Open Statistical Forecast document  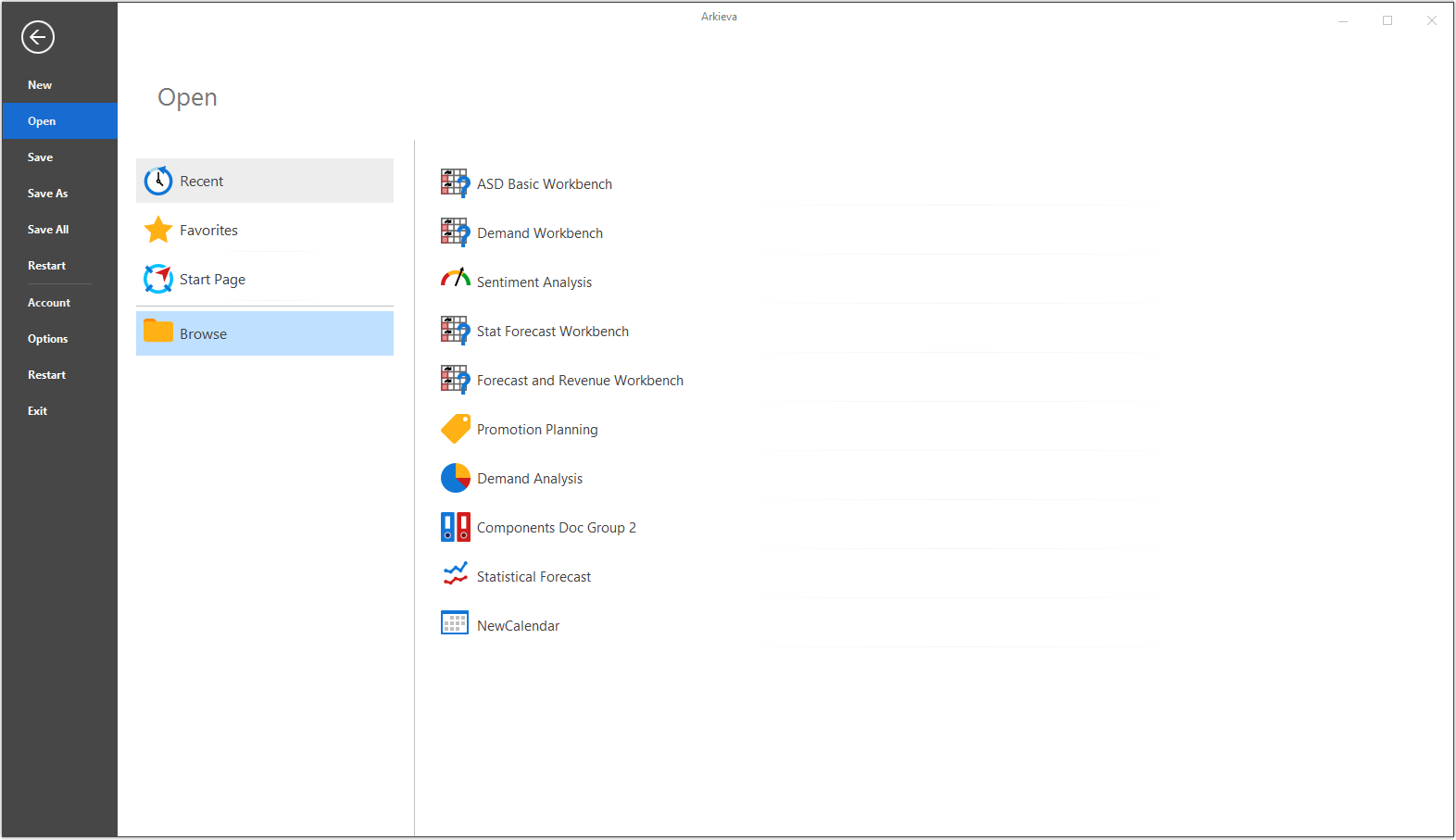click(x=533, y=577)
